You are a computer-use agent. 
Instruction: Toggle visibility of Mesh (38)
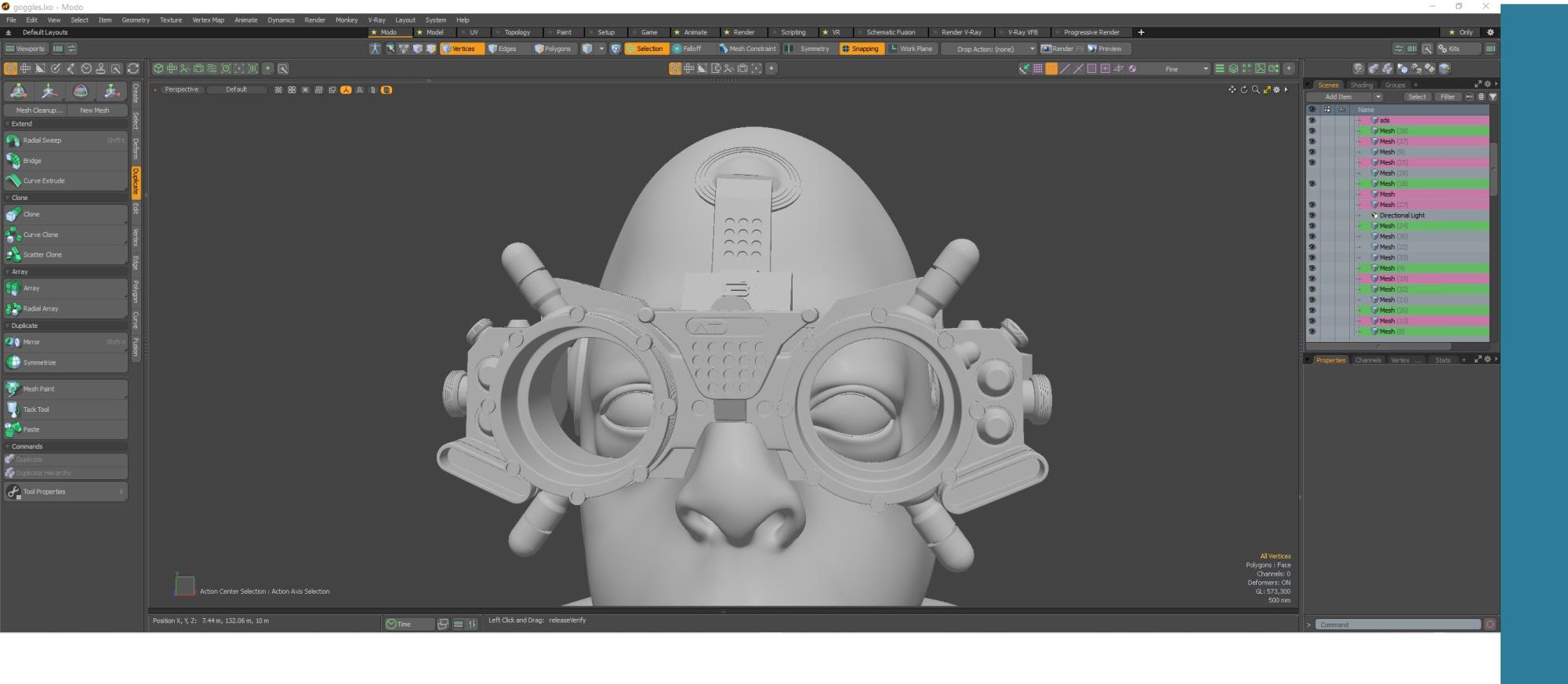pos(1312,131)
